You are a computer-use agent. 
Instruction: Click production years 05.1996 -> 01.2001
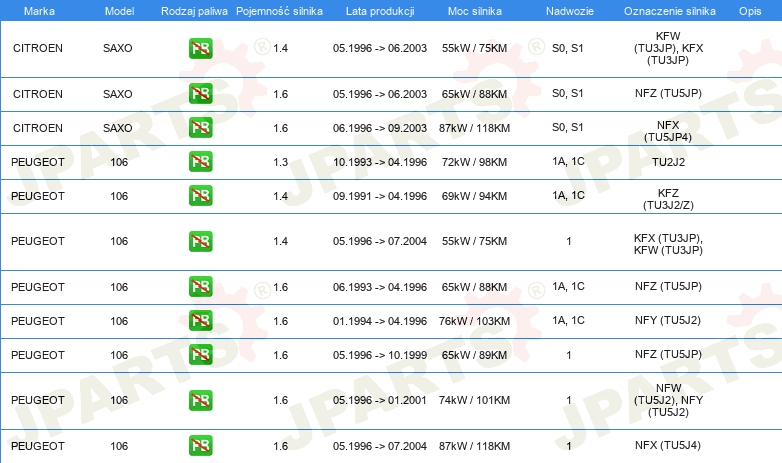[x=380, y=400]
